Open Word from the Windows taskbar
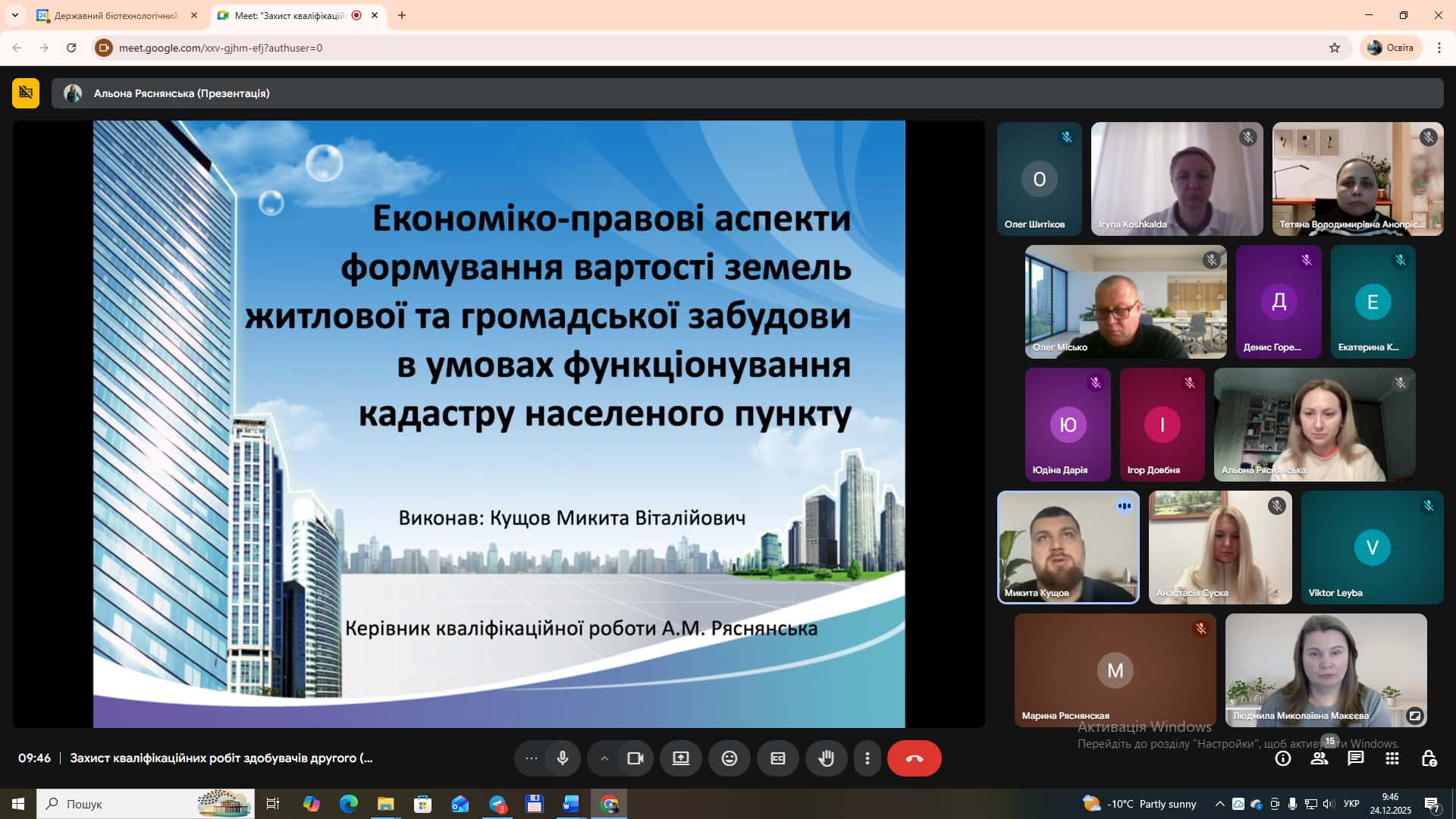Image resolution: width=1456 pixels, height=819 pixels. 570,804
